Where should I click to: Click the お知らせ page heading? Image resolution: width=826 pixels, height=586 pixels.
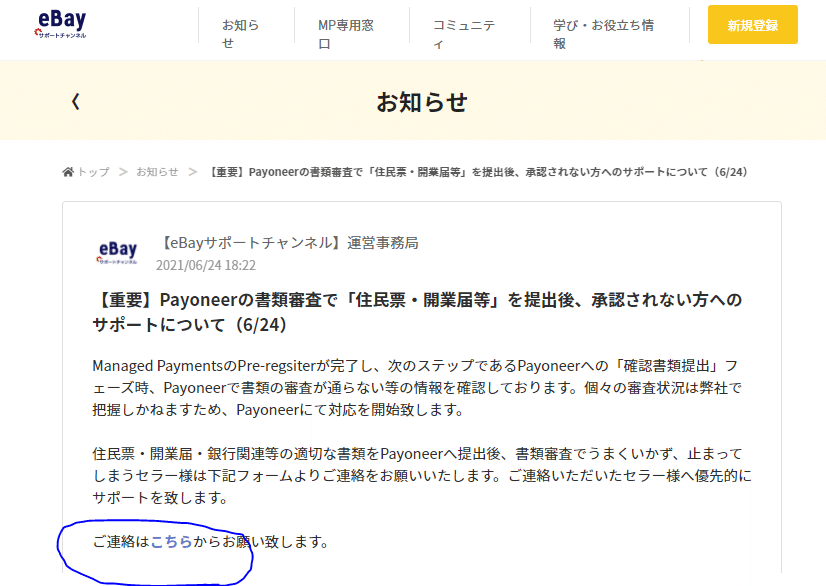pyautogui.click(x=422, y=102)
